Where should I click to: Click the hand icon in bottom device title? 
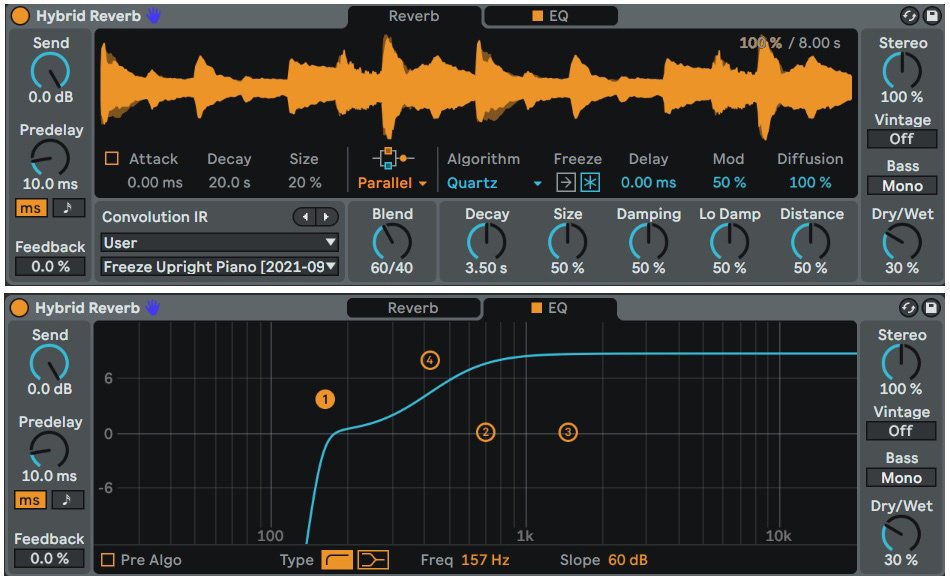pyautogui.click(x=153, y=308)
